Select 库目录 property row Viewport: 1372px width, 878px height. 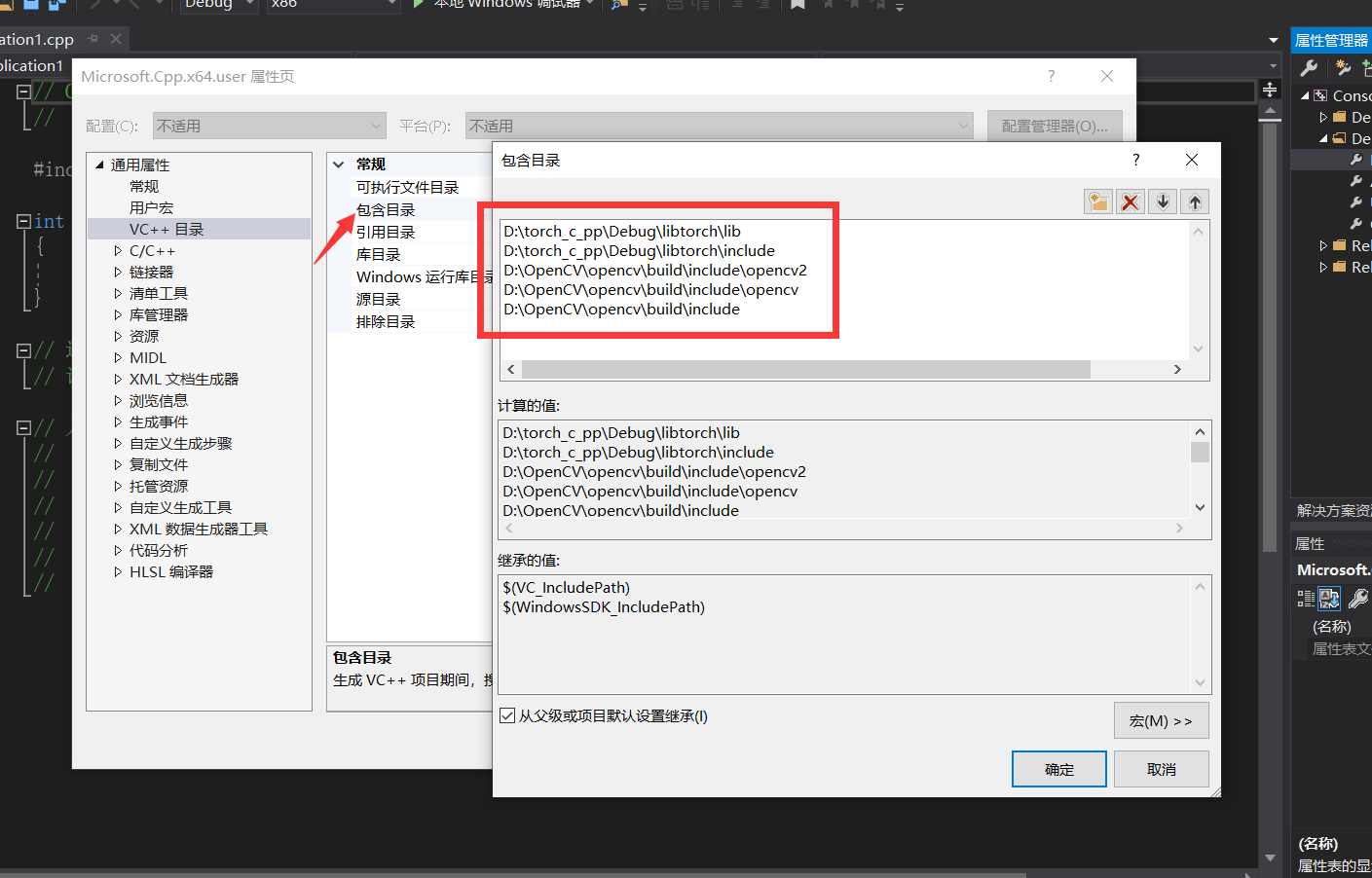pyautogui.click(x=378, y=254)
